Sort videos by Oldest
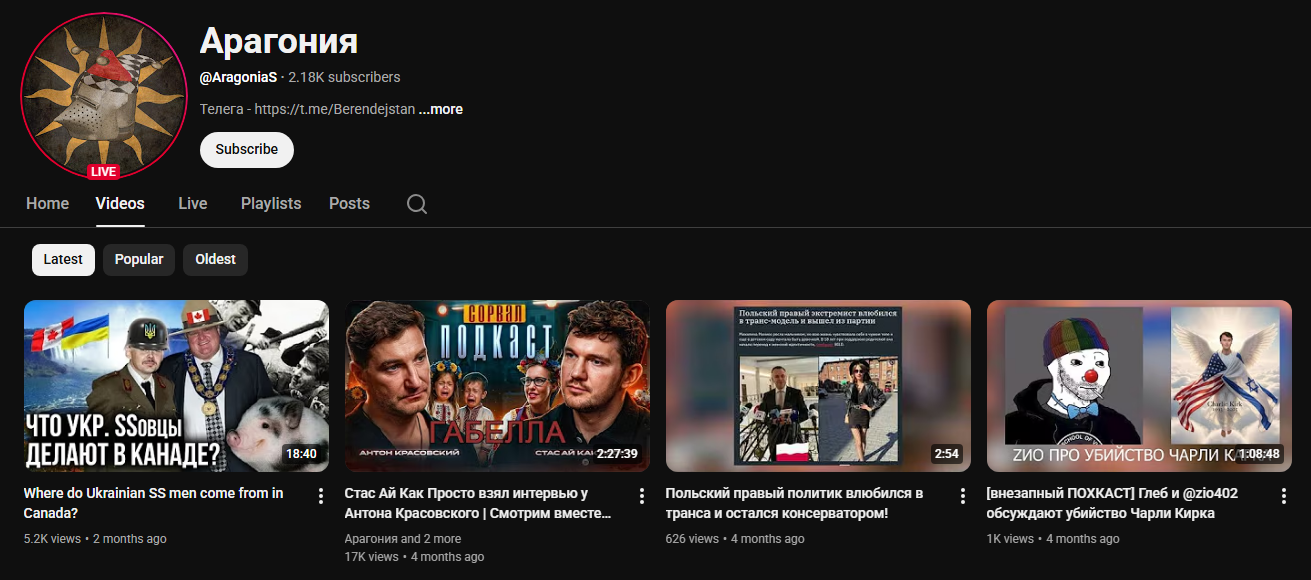Image resolution: width=1311 pixels, height=580 pixels. pyautogui.click(x=215, y=259)
